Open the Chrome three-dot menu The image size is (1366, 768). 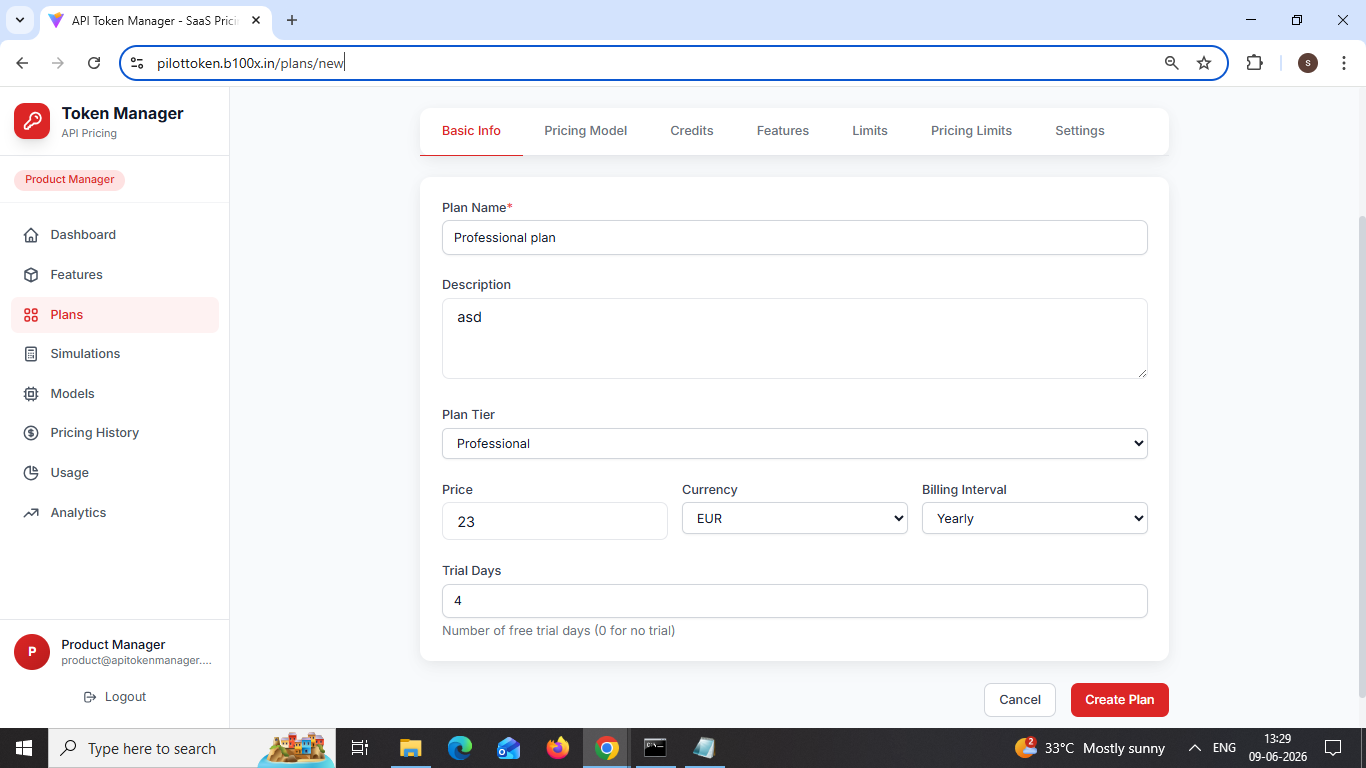pos(1343,63)
